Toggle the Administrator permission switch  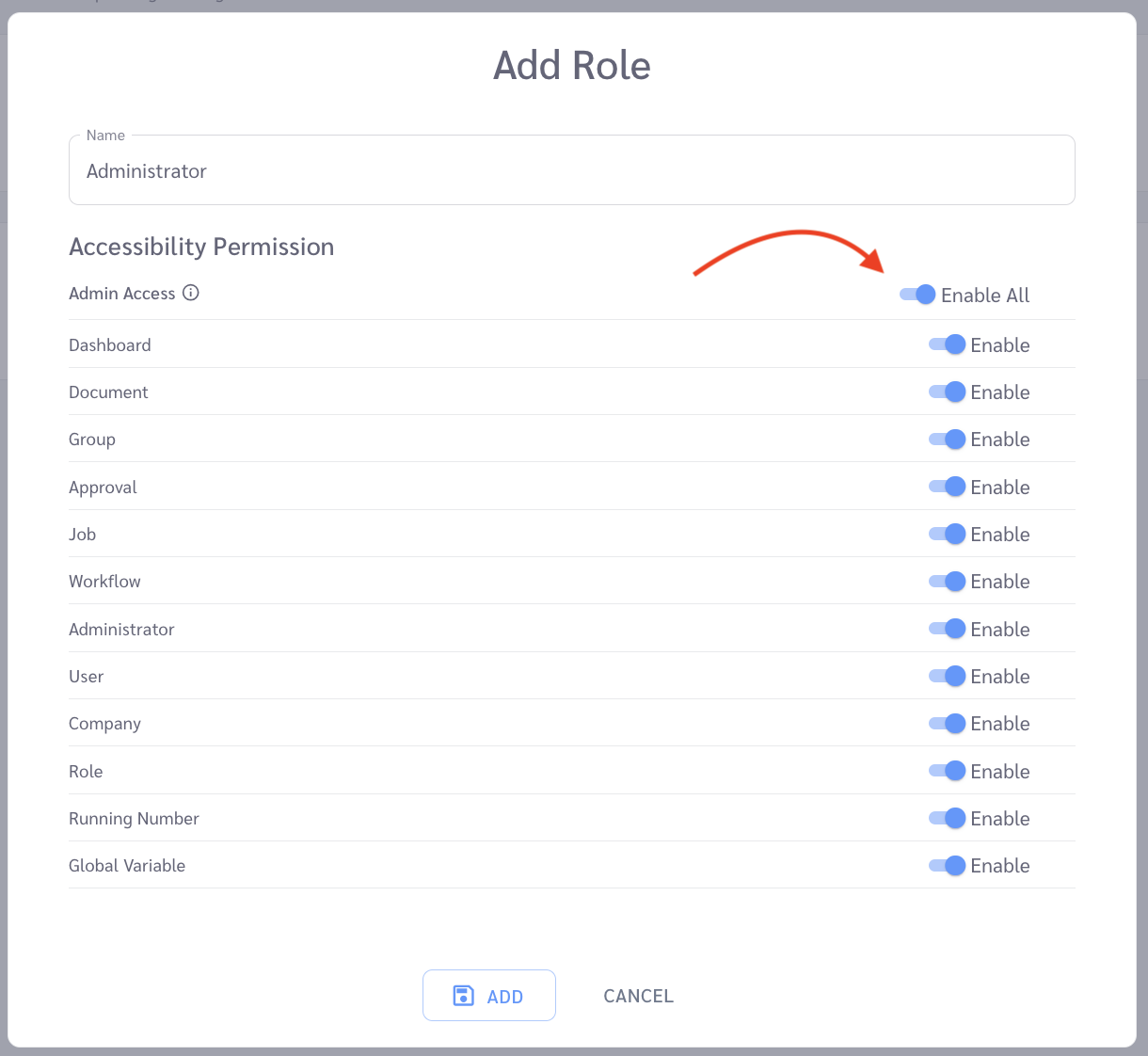click(x=947, y=629)
